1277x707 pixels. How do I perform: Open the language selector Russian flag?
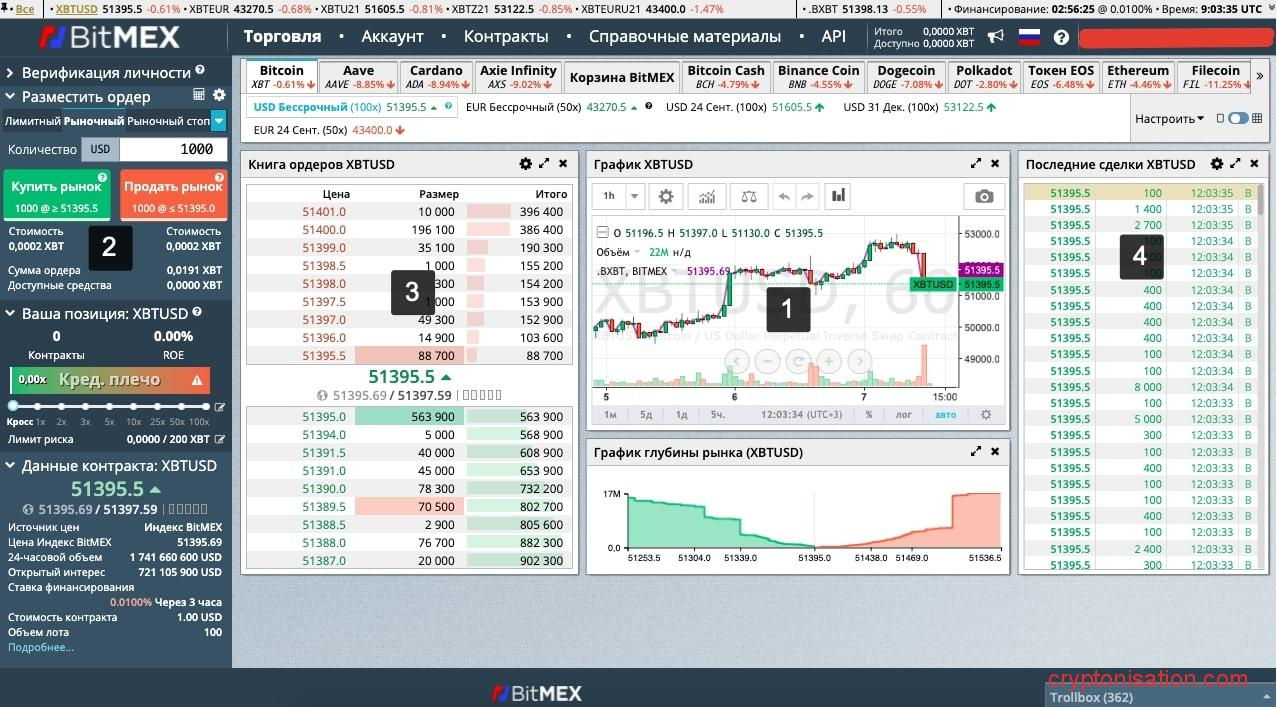point(1029,37)
